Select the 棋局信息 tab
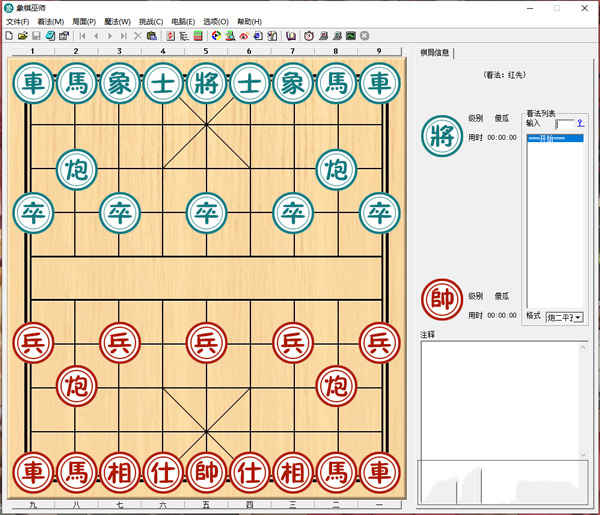The height and width of the screenshot is (515, 600). [434, 52]
